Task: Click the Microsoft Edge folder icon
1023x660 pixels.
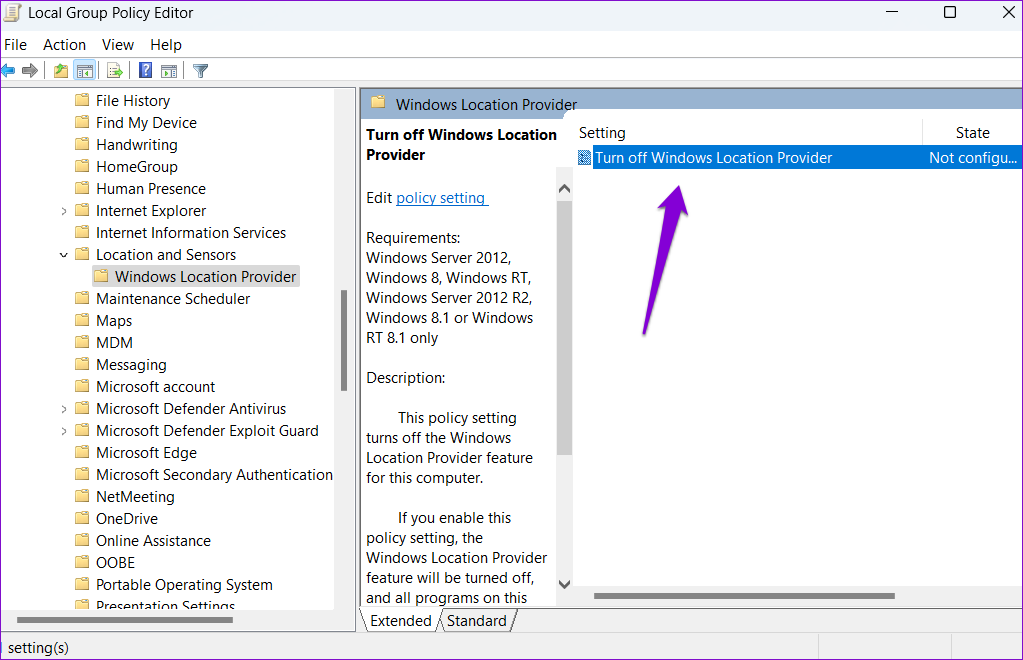Action: [82, 453]
